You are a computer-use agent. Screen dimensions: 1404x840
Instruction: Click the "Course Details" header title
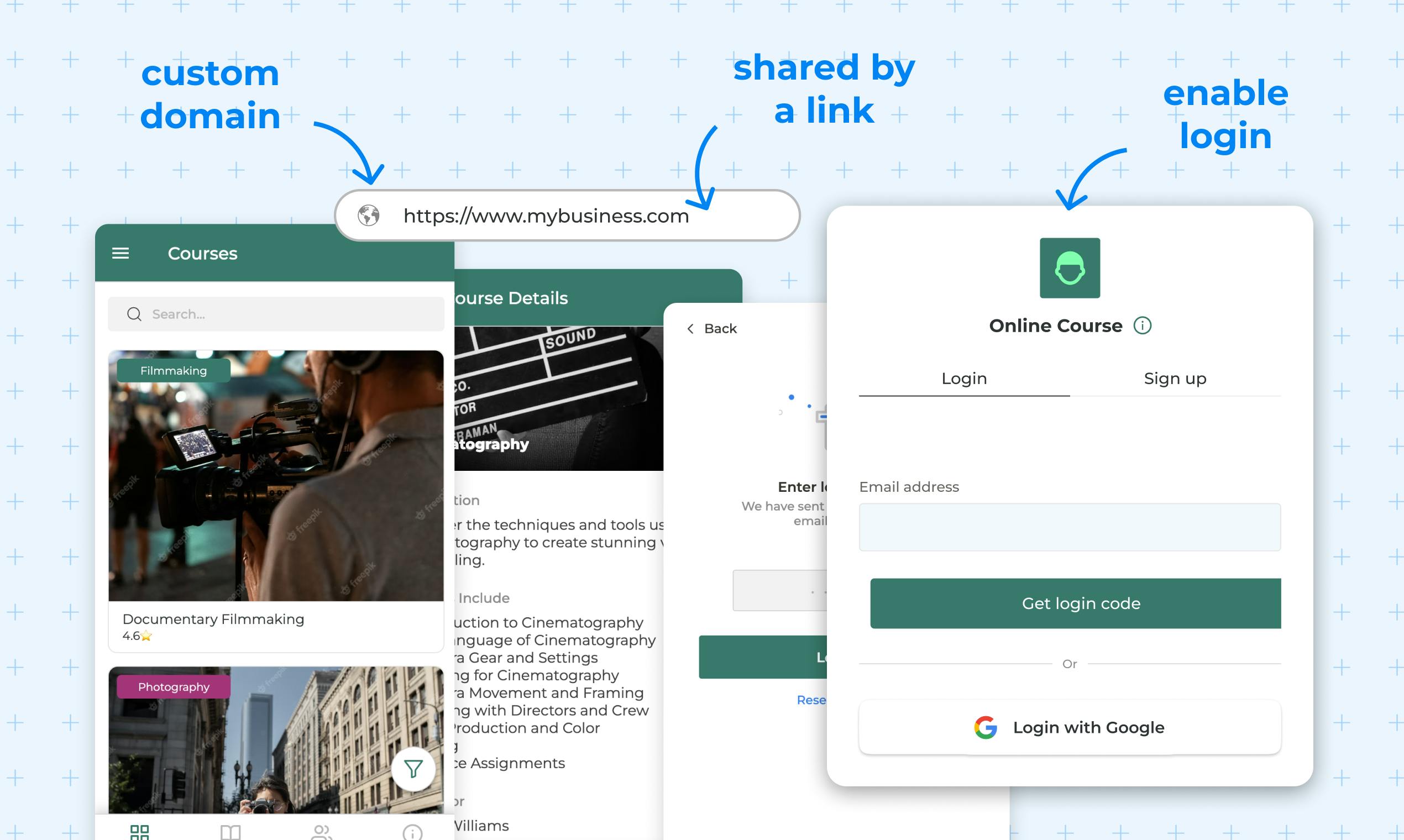pos(511,298)
